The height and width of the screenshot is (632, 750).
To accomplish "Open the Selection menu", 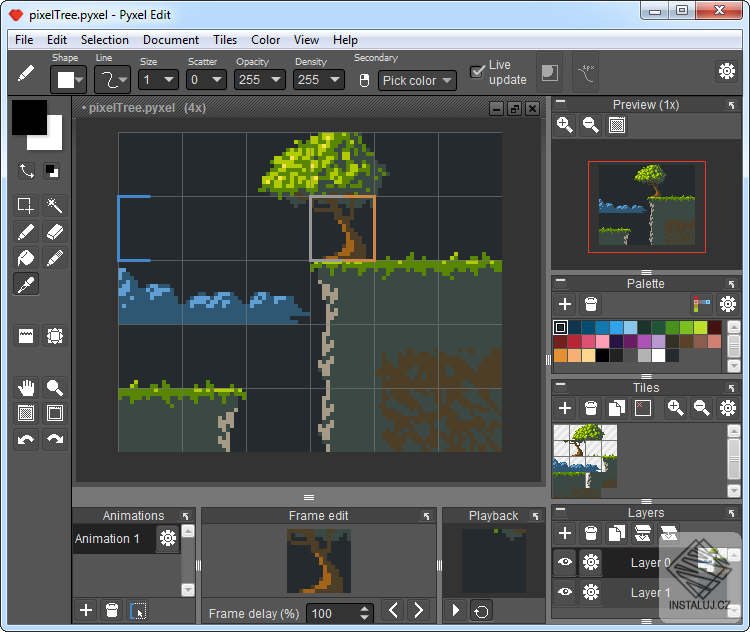I will tap(105, 40).
